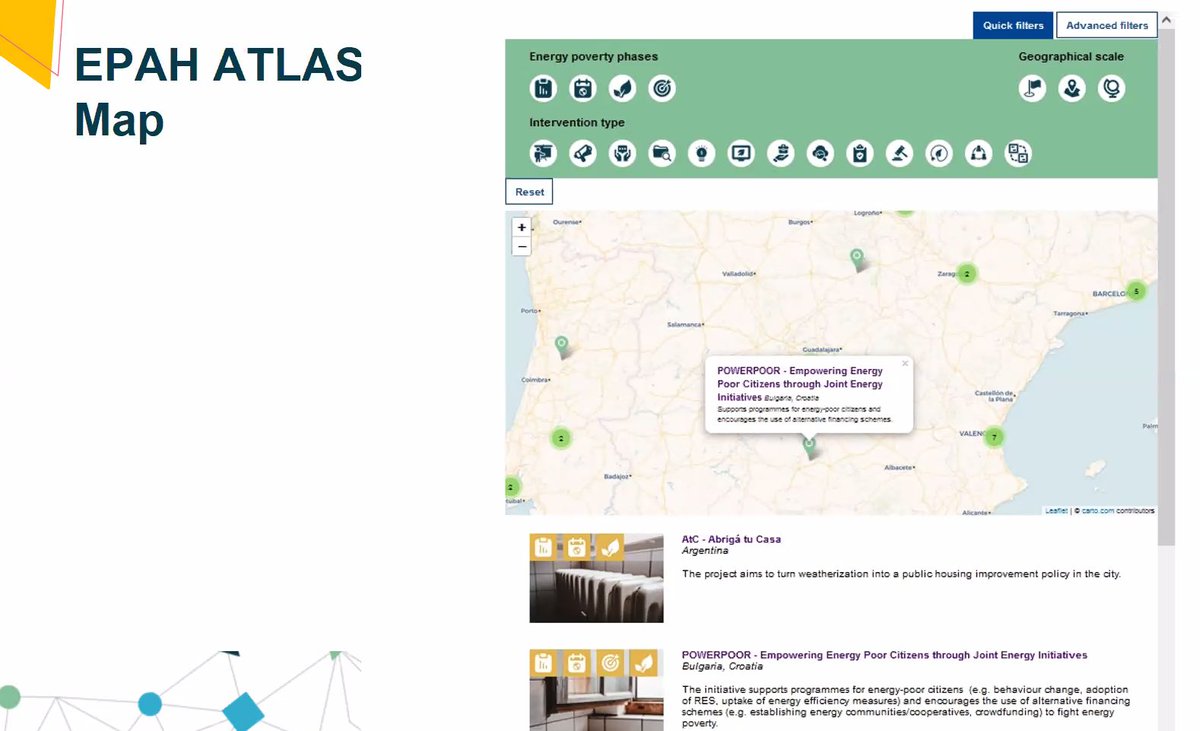Click 'Bulgaria, Croatia' text in results list

(722, 666)
